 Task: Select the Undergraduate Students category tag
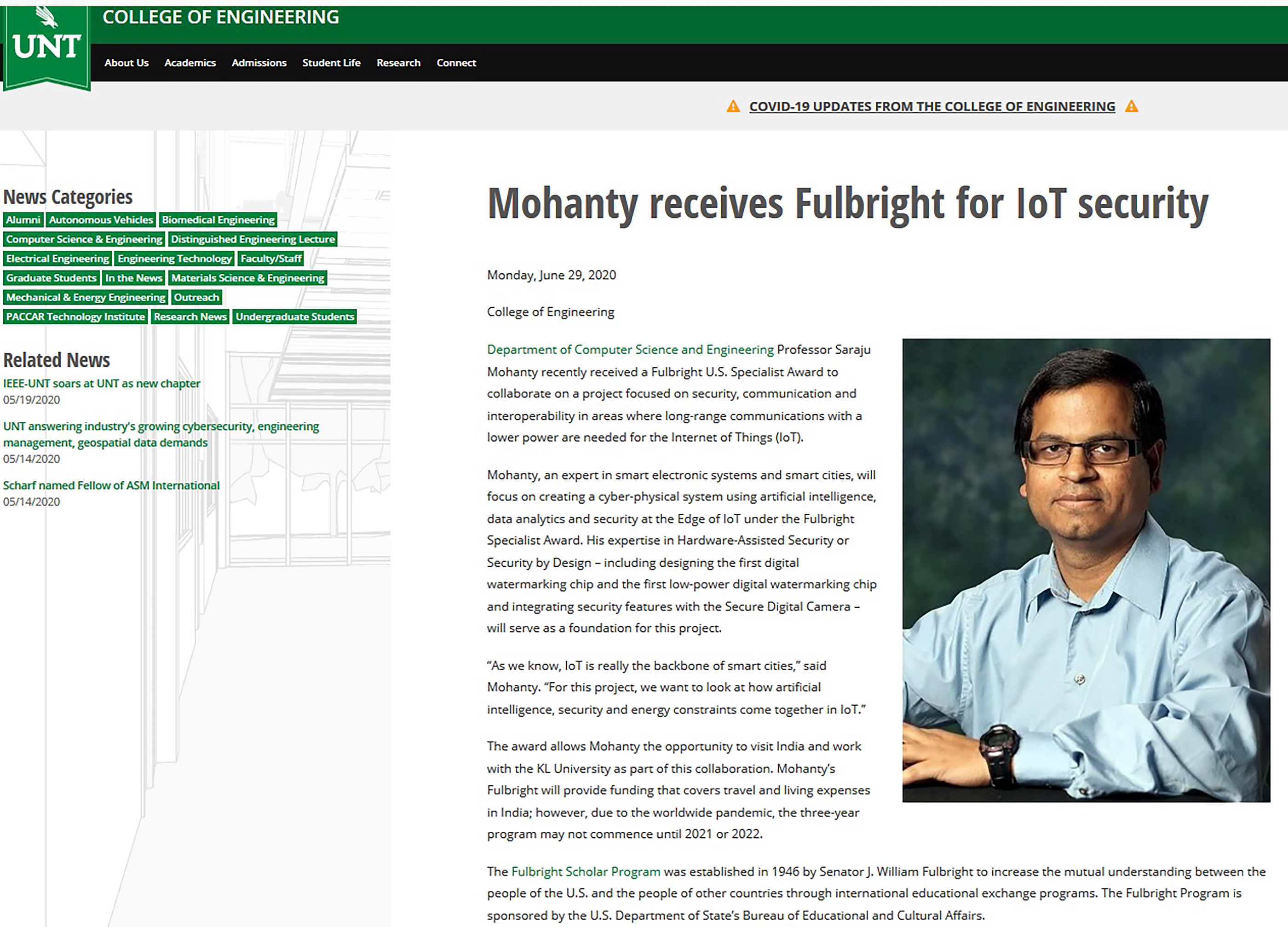(295, 317)
